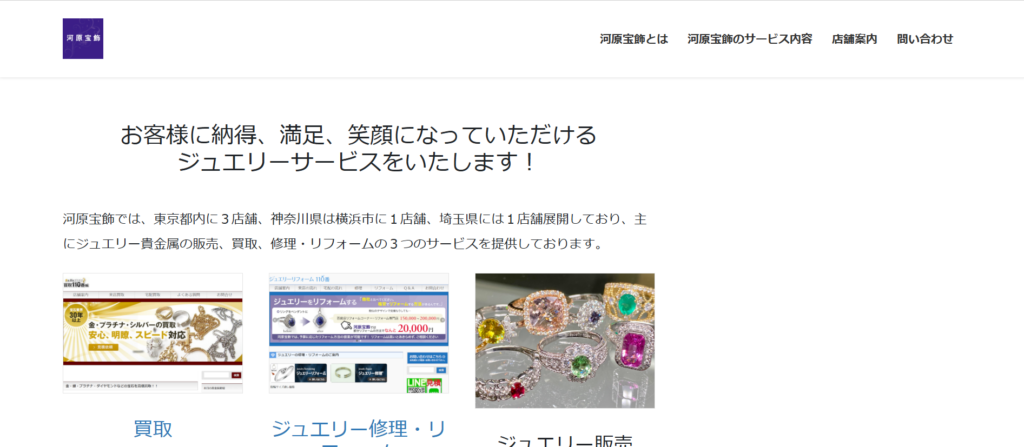Go to the 店舗案内 page
This screenshot has width=1024, height=447.
click(854, 39)
